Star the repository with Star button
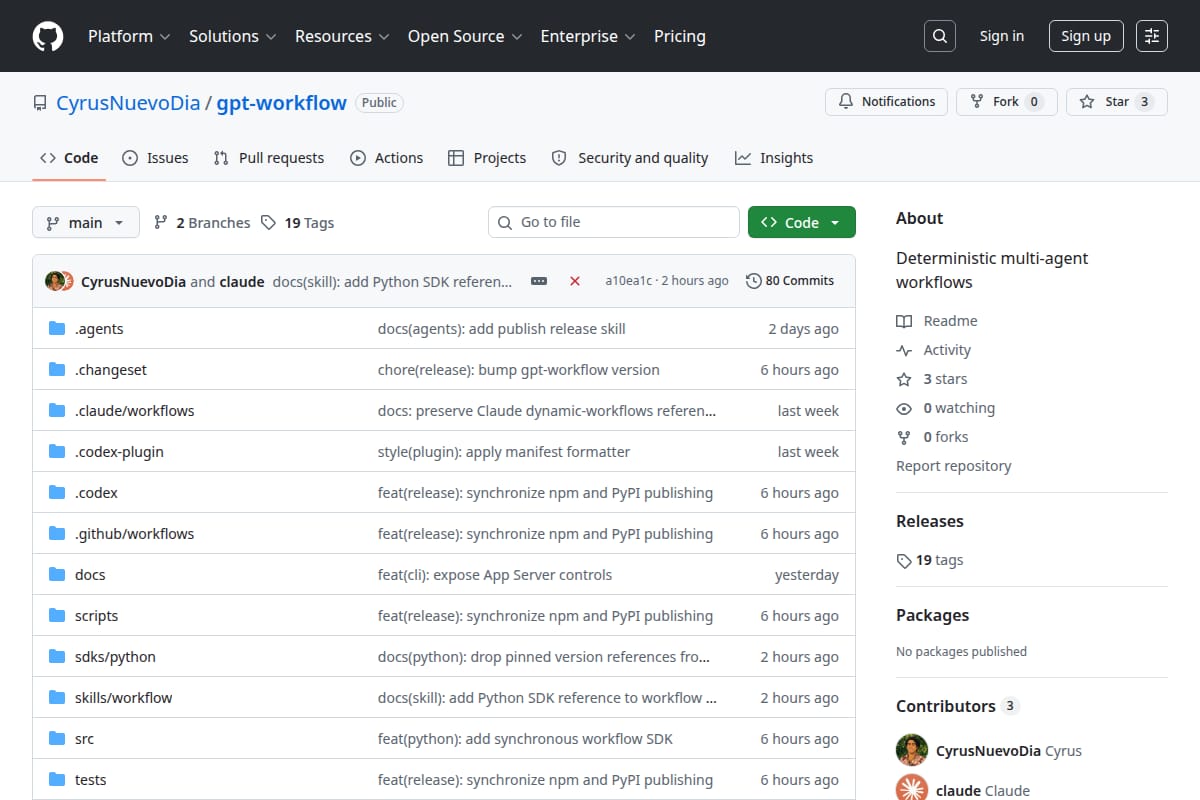1200x800 pixels. click(1117, 102)
